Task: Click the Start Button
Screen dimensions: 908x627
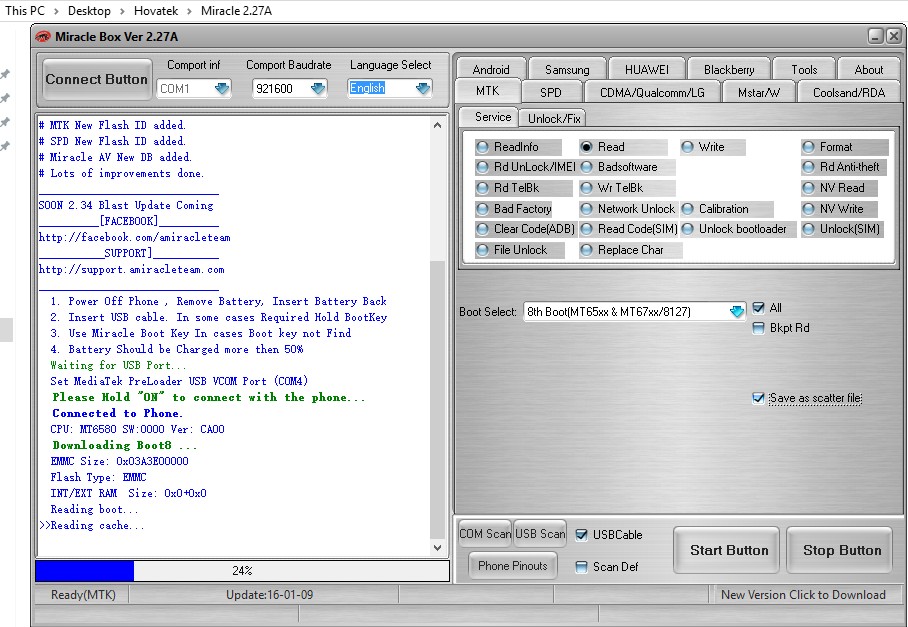Action: [728, 550]
